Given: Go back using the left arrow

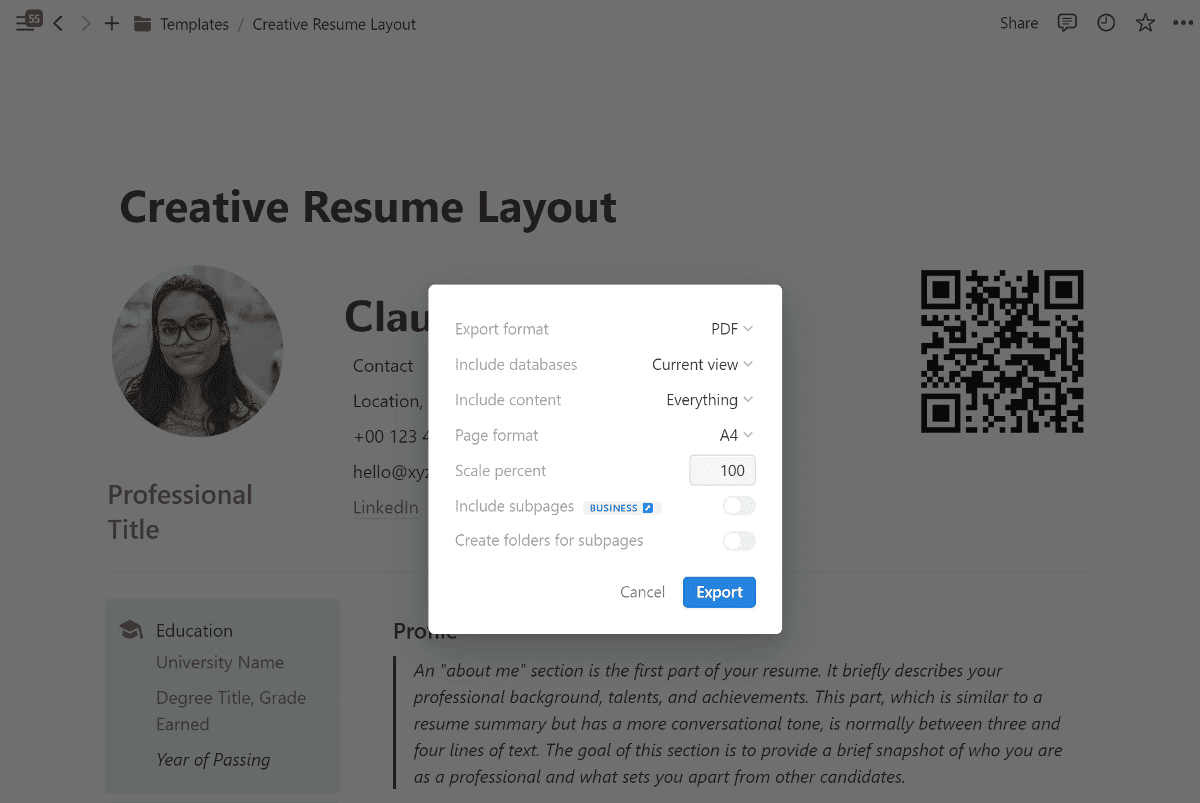Looking at the screenshot, I should click(58, 24).
